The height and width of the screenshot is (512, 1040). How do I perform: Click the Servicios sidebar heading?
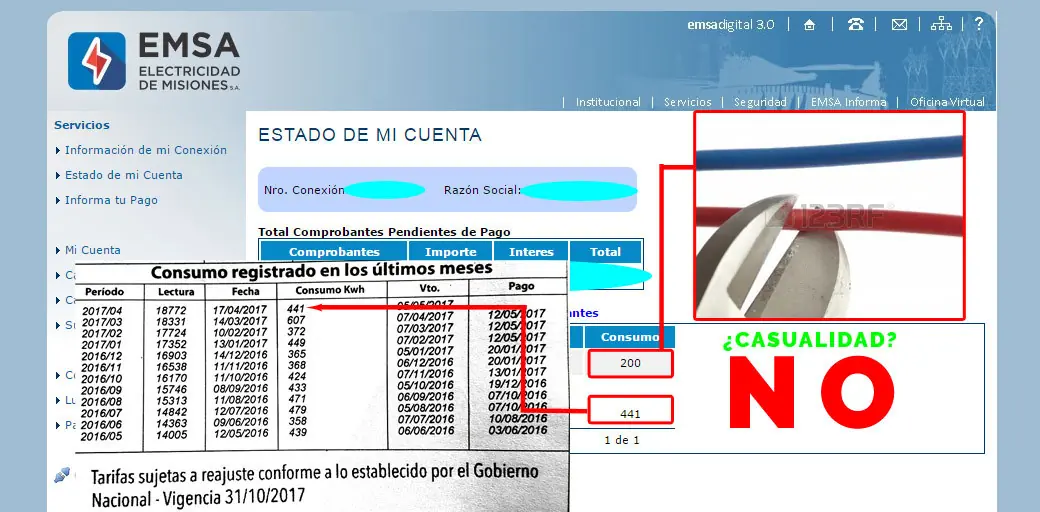[x=82, y=125]
